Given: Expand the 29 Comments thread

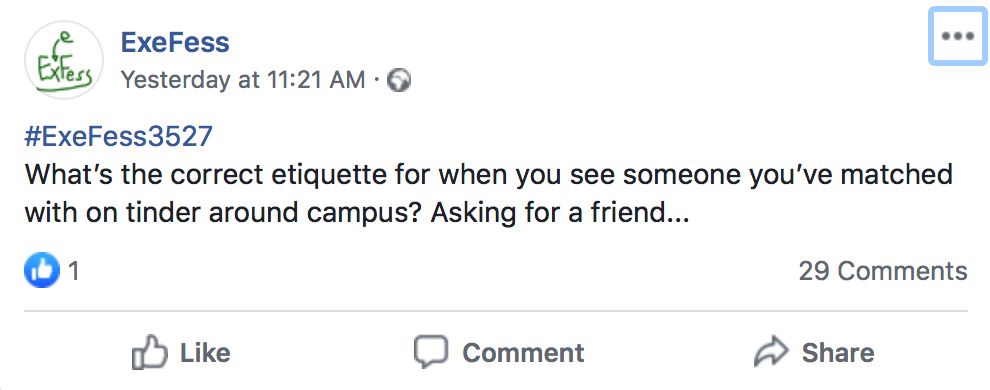Looking at the screenshot, I should coord(883,271).
